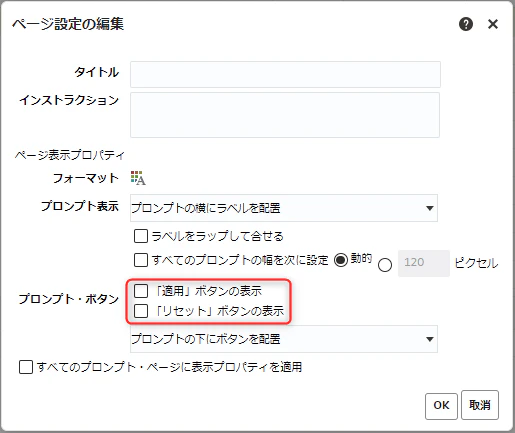Confirm with the OK button
Viewport: 515px width, 433px height.
(441, 405)
